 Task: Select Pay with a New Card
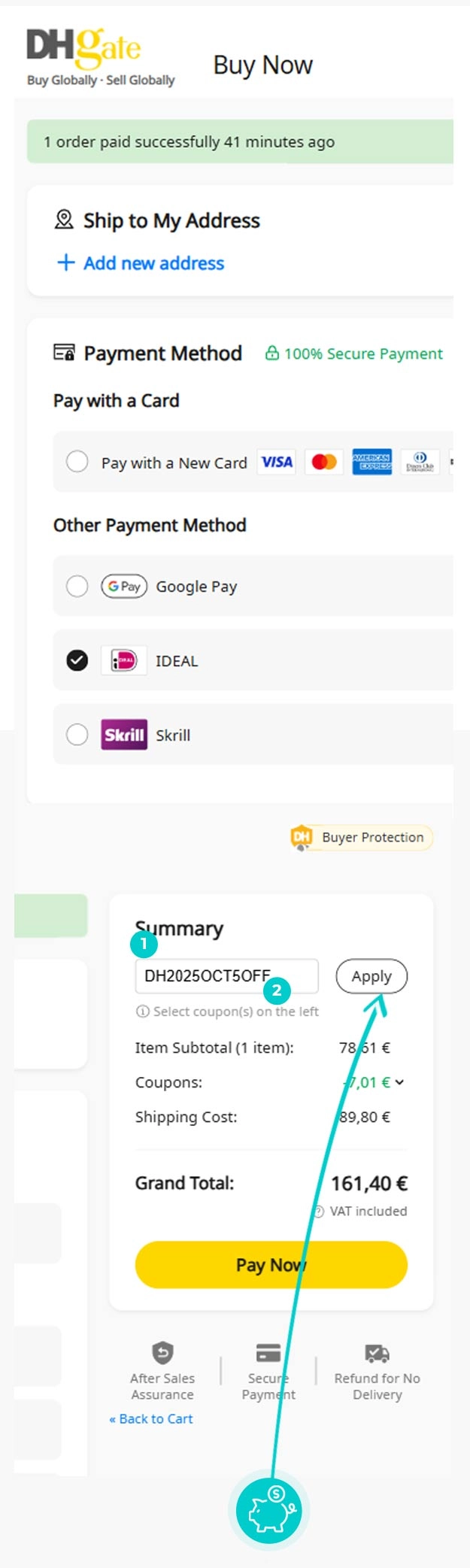pyautogui.click(x=77, y=462)
